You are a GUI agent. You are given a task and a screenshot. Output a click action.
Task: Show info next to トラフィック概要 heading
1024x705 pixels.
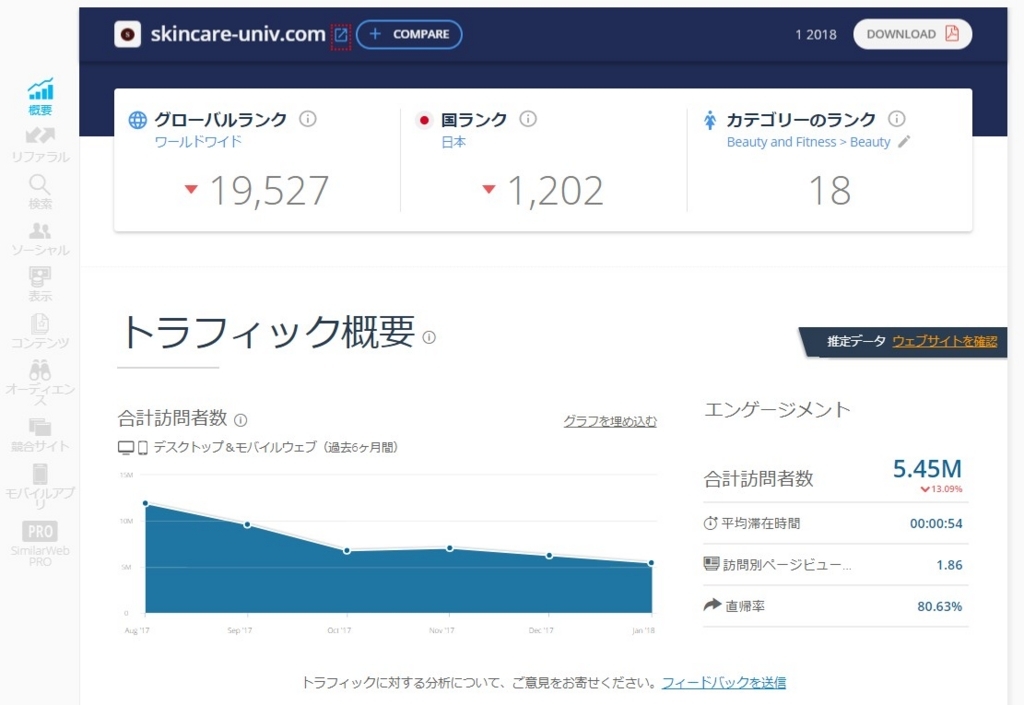[429, 337]
